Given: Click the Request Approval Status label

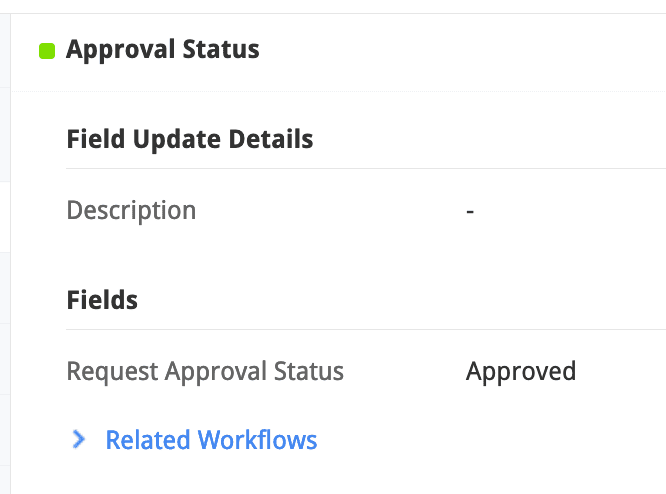Looking at the screenshot, I should tap(205, 372).
